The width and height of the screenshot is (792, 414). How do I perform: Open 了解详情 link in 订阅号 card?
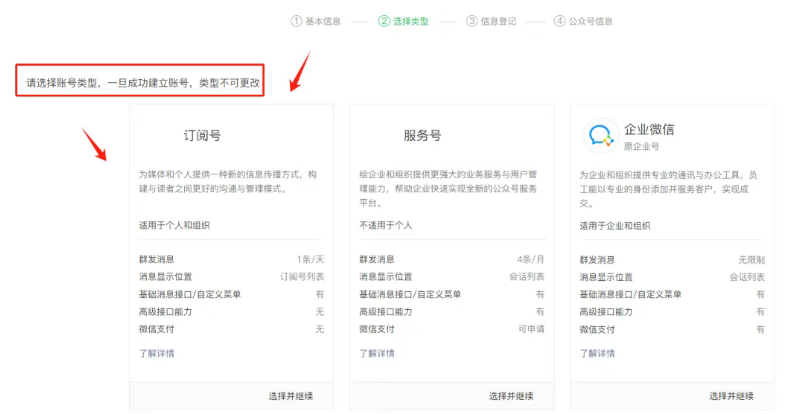(157, 353)
